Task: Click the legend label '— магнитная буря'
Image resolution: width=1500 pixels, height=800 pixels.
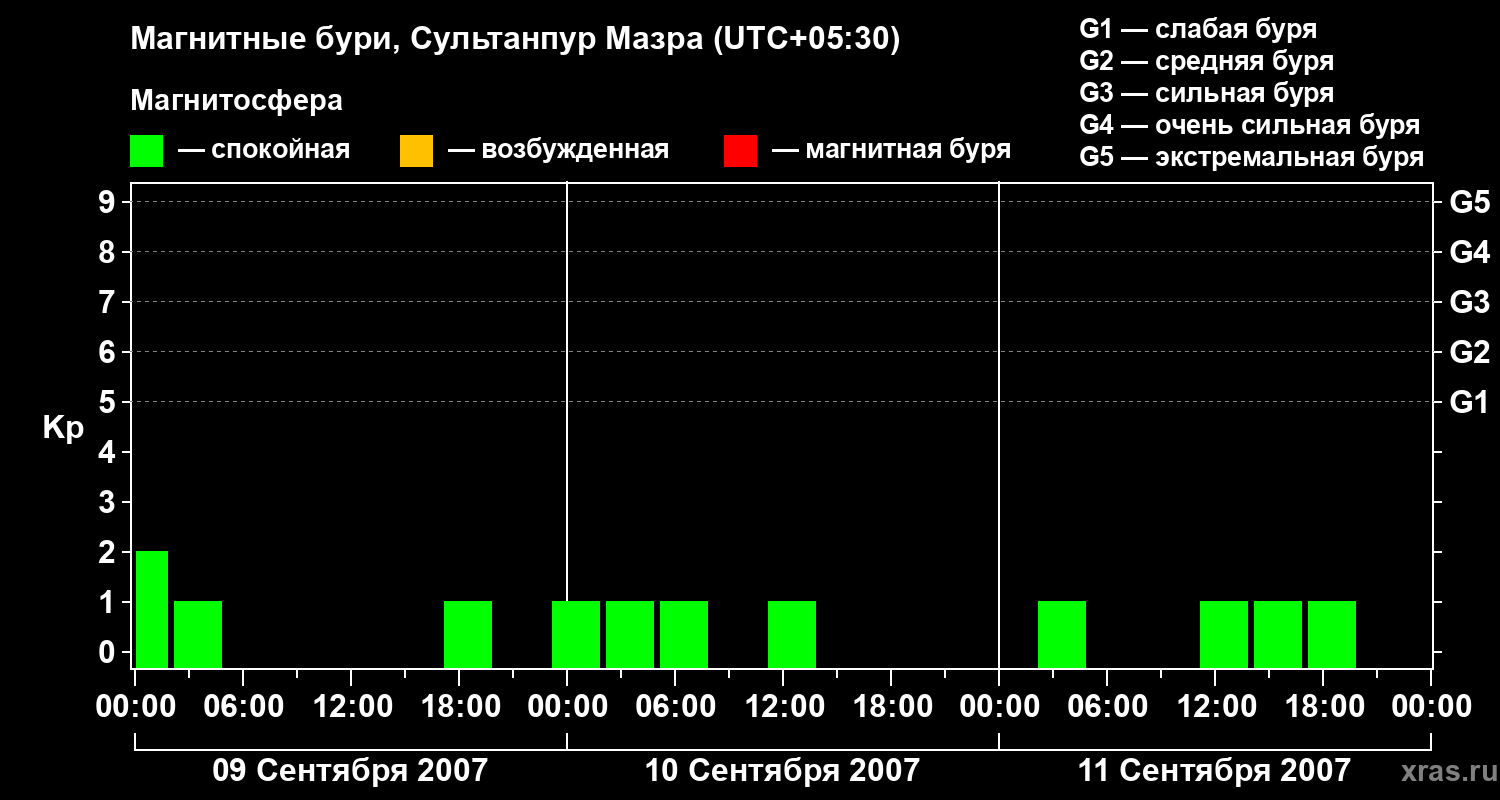Action: pos(892,151)
